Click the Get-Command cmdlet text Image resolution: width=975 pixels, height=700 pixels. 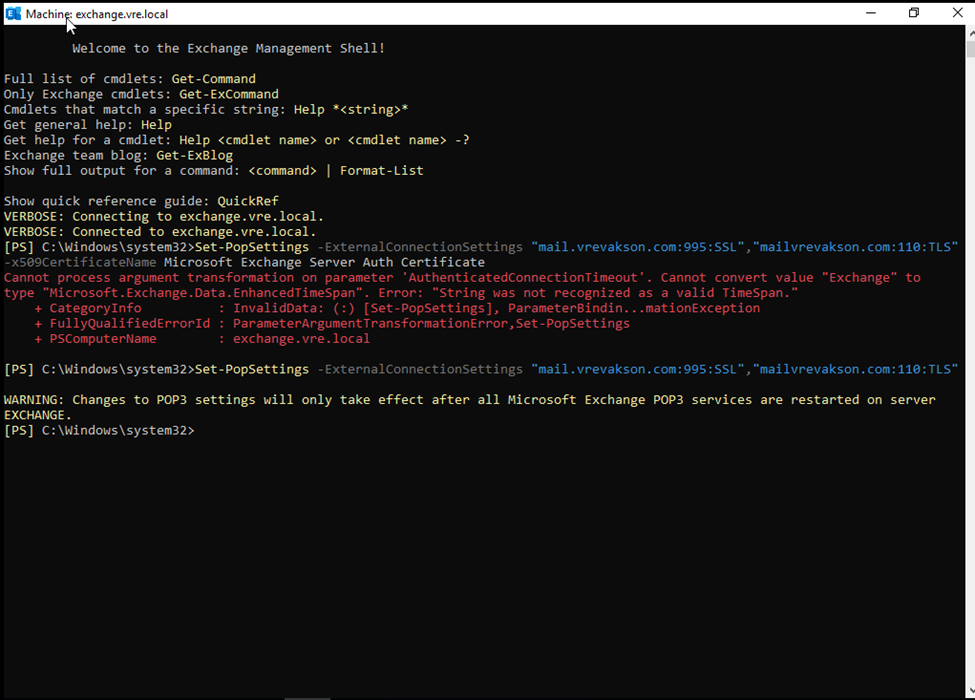pyautogui.click(x=217, y=79)
